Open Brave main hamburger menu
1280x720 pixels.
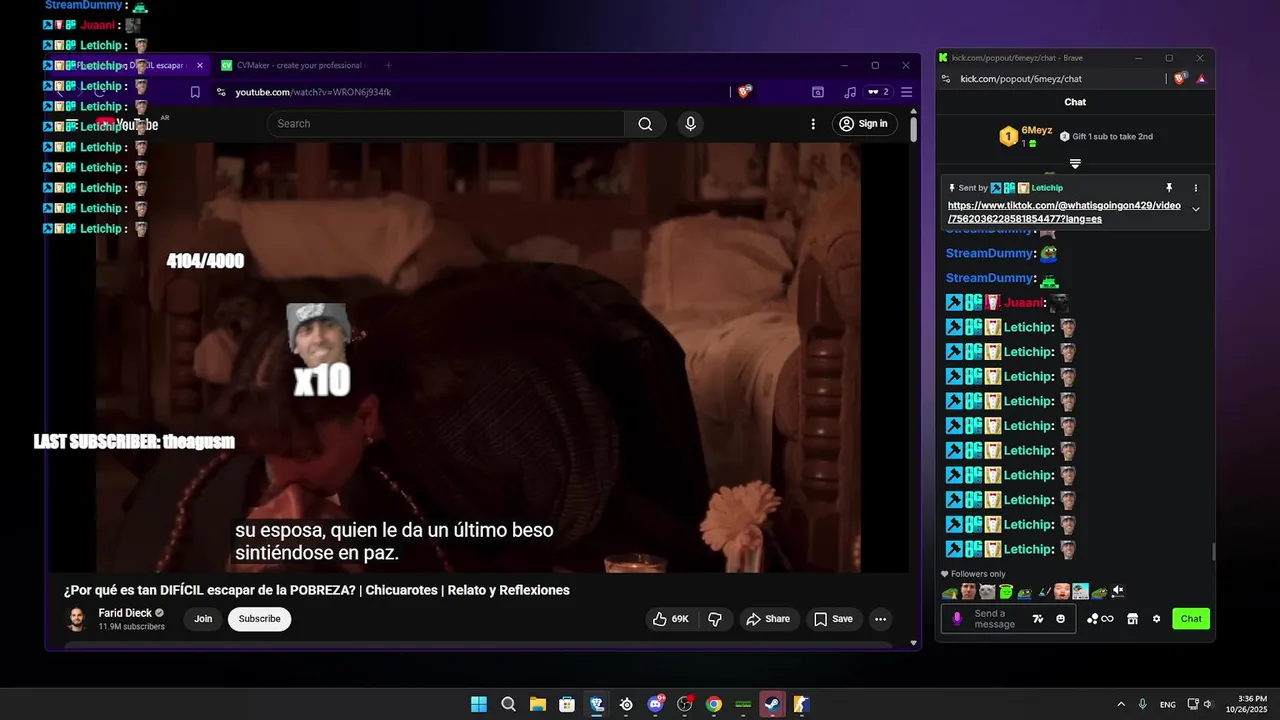[906, 92]
